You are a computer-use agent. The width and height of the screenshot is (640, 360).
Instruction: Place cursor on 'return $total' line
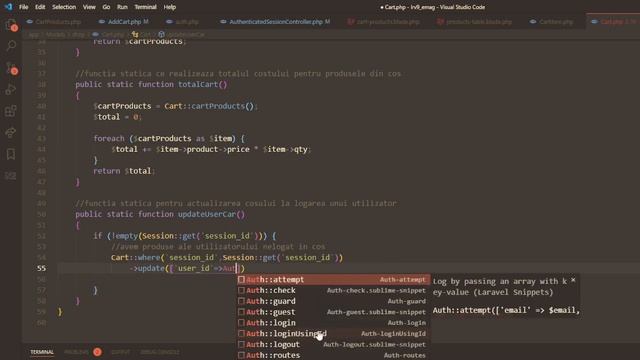(x=124, y=171)
